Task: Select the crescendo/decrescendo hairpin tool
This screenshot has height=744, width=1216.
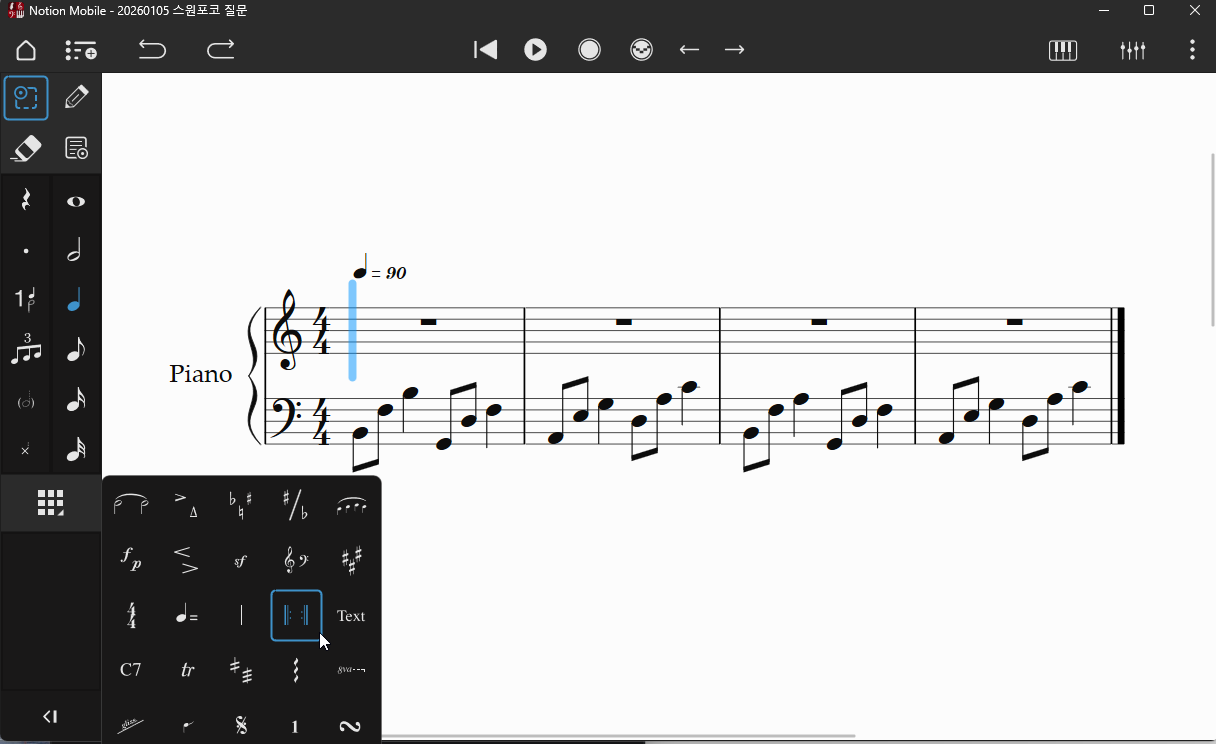Action: (186, 561)
